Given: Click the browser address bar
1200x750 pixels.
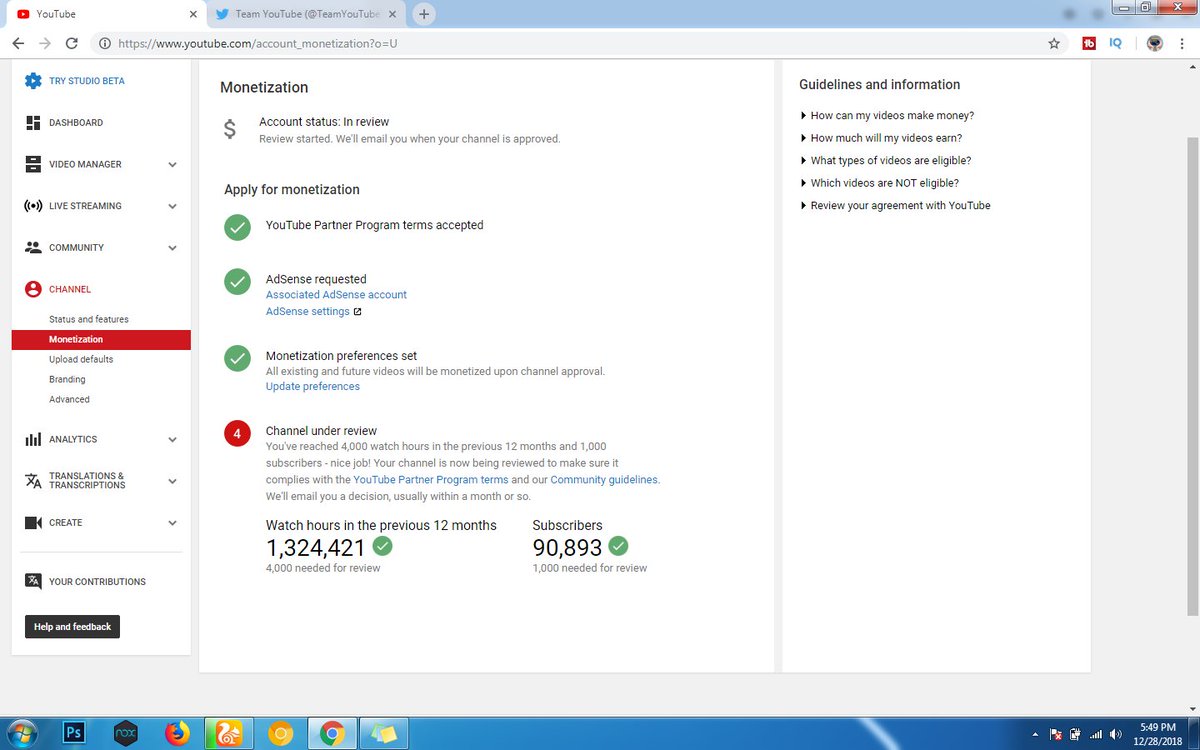Looking at the screenshot, I should point(580,44).
